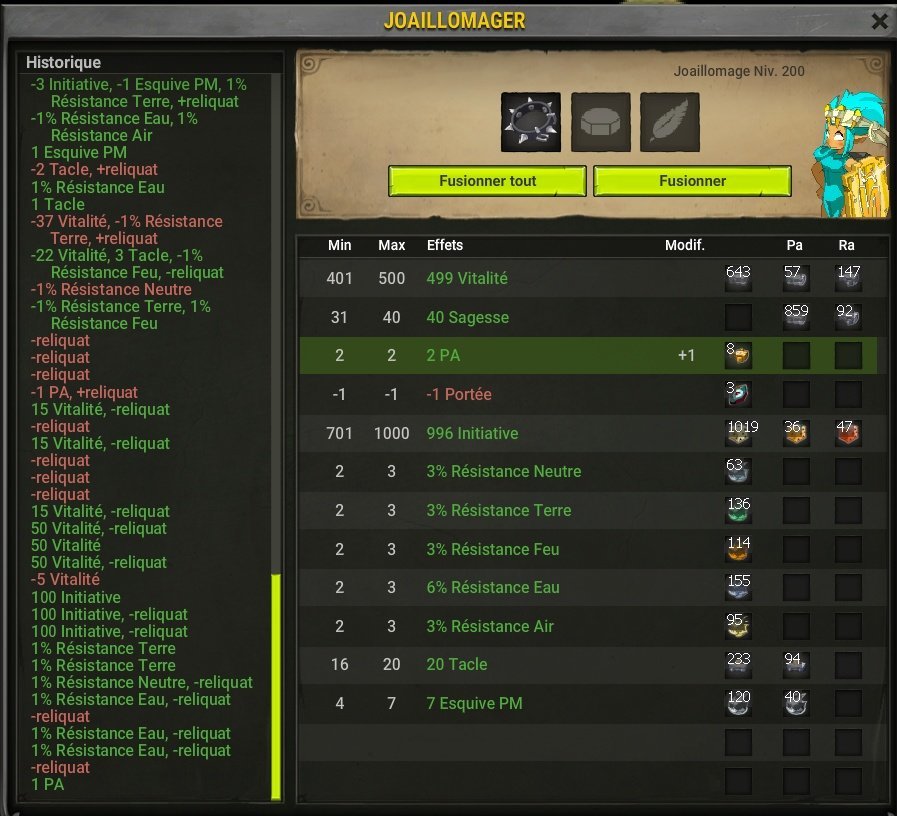Click the empty rune slot icon

tap(600, 122)
